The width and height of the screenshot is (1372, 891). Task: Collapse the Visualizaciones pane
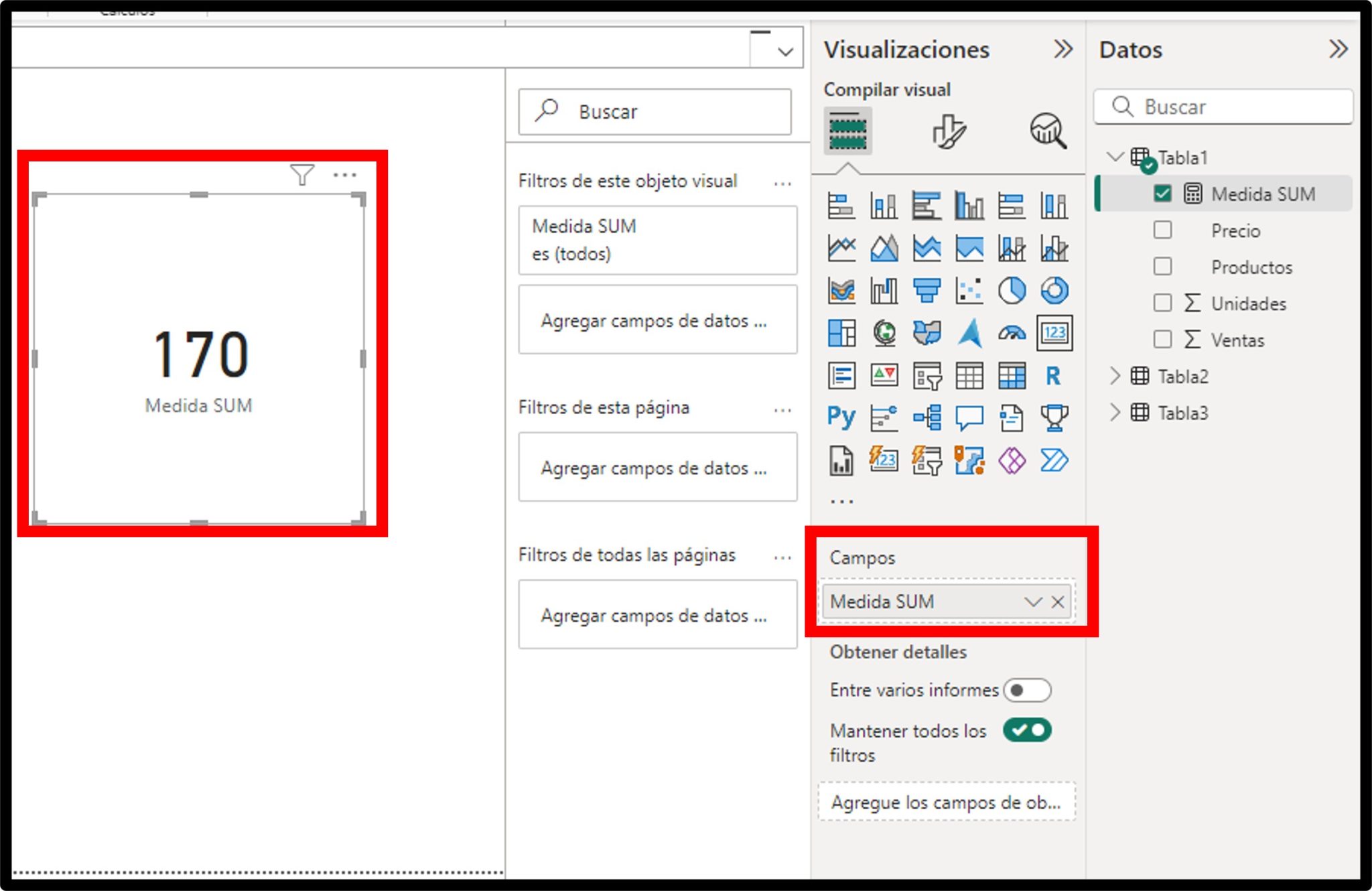click(1063, 49)
